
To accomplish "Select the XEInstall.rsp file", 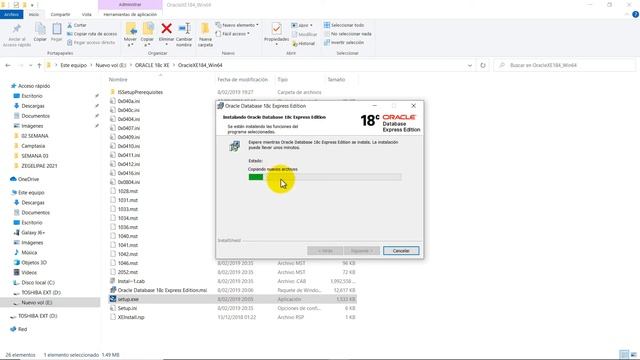I will pyautogui.click(x=131, y=317).
